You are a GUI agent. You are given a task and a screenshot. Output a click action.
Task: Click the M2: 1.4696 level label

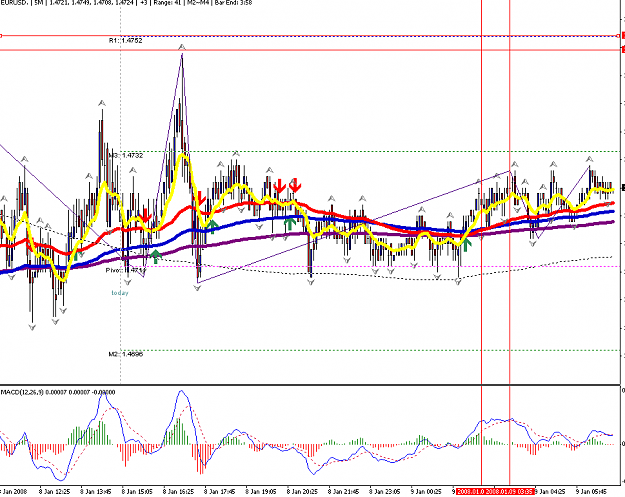[x=126, y=354]
